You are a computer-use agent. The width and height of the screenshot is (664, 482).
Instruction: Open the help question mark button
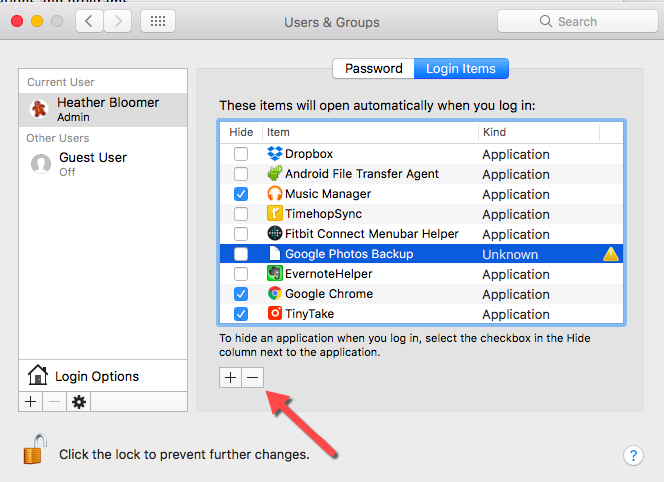point(633,456)
